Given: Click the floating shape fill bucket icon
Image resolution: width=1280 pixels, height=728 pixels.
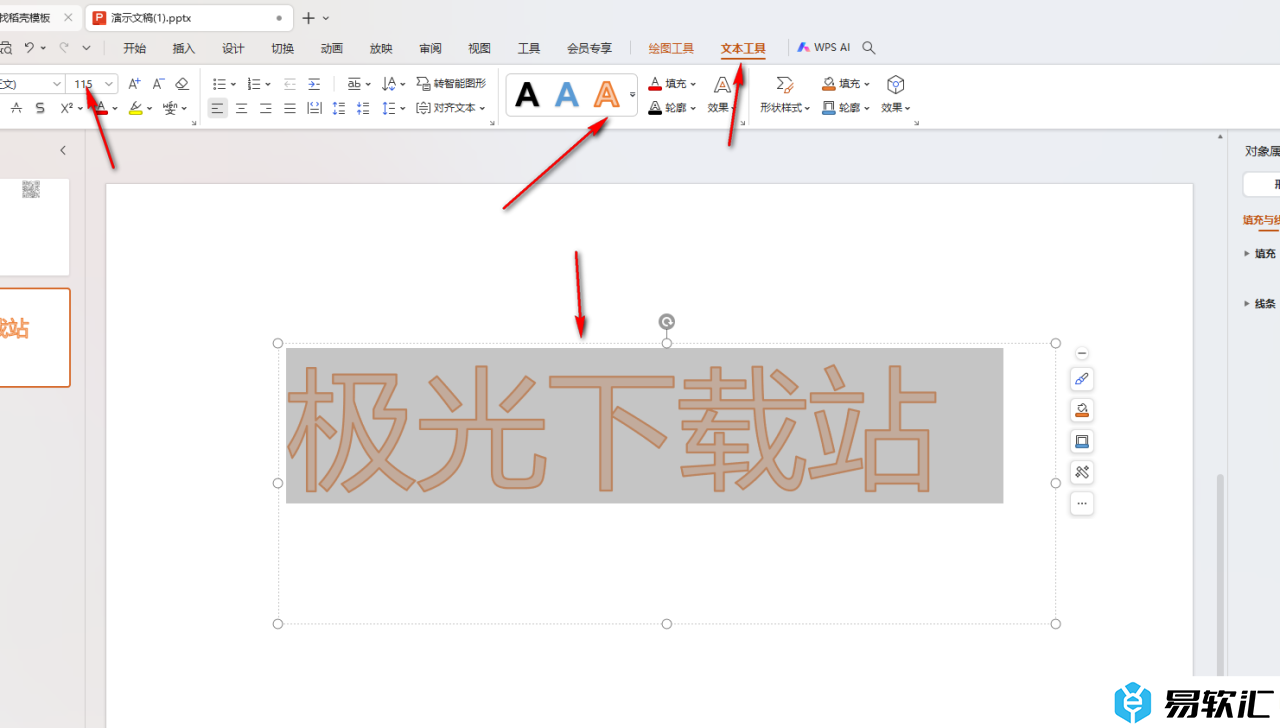Looking at the screenshot, I should point(1082,410).
